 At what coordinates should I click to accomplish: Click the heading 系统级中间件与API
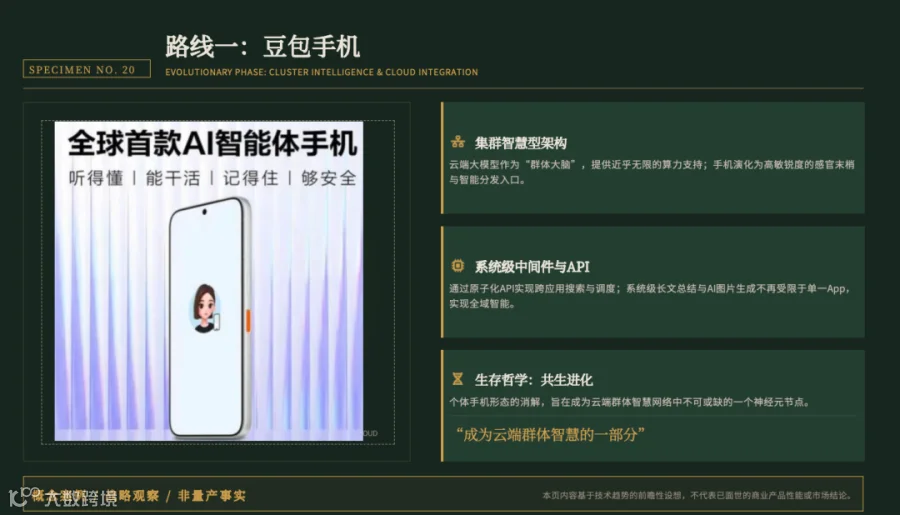coord(532,266)
